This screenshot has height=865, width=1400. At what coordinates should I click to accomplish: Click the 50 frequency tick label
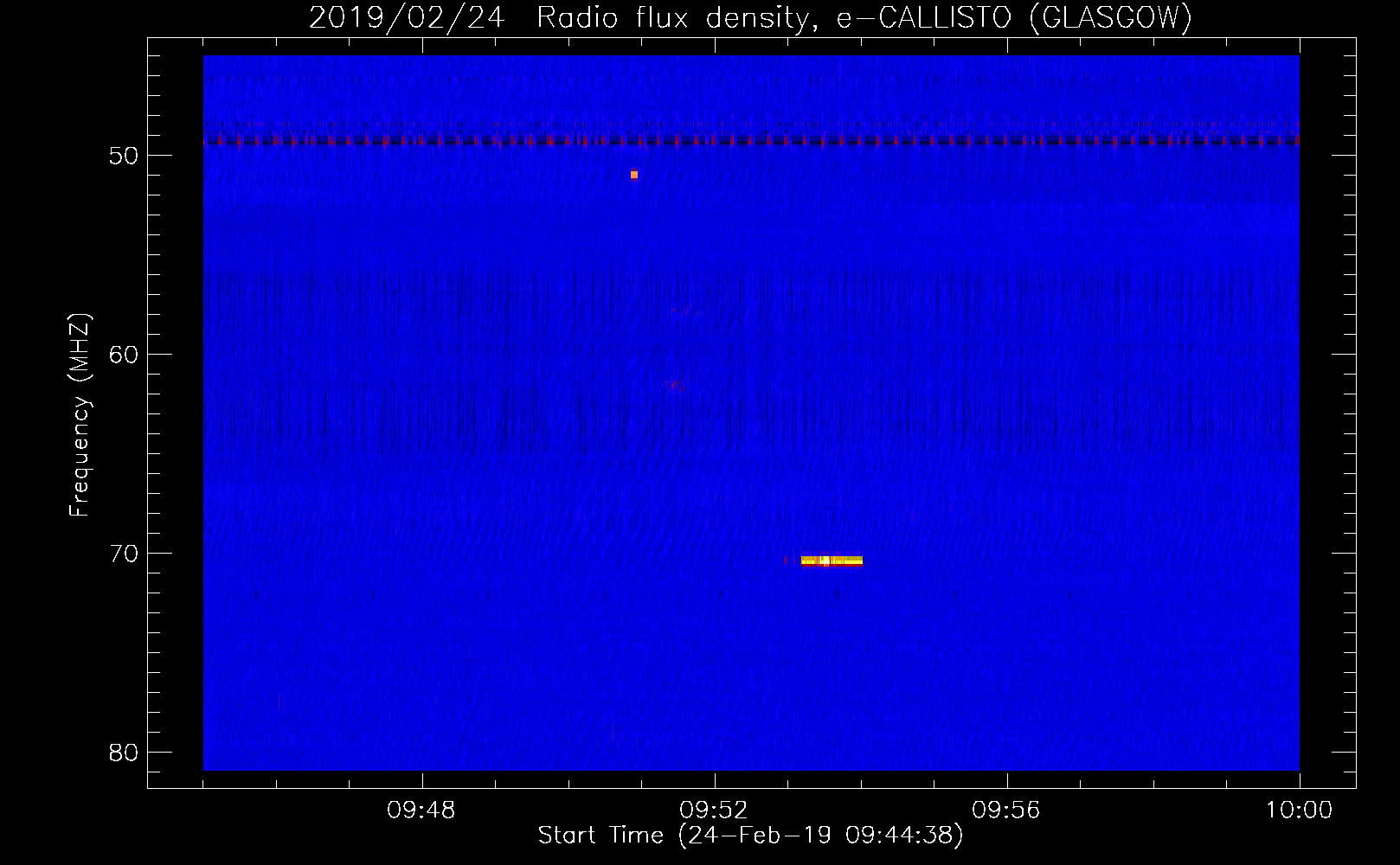click(124, 156)
